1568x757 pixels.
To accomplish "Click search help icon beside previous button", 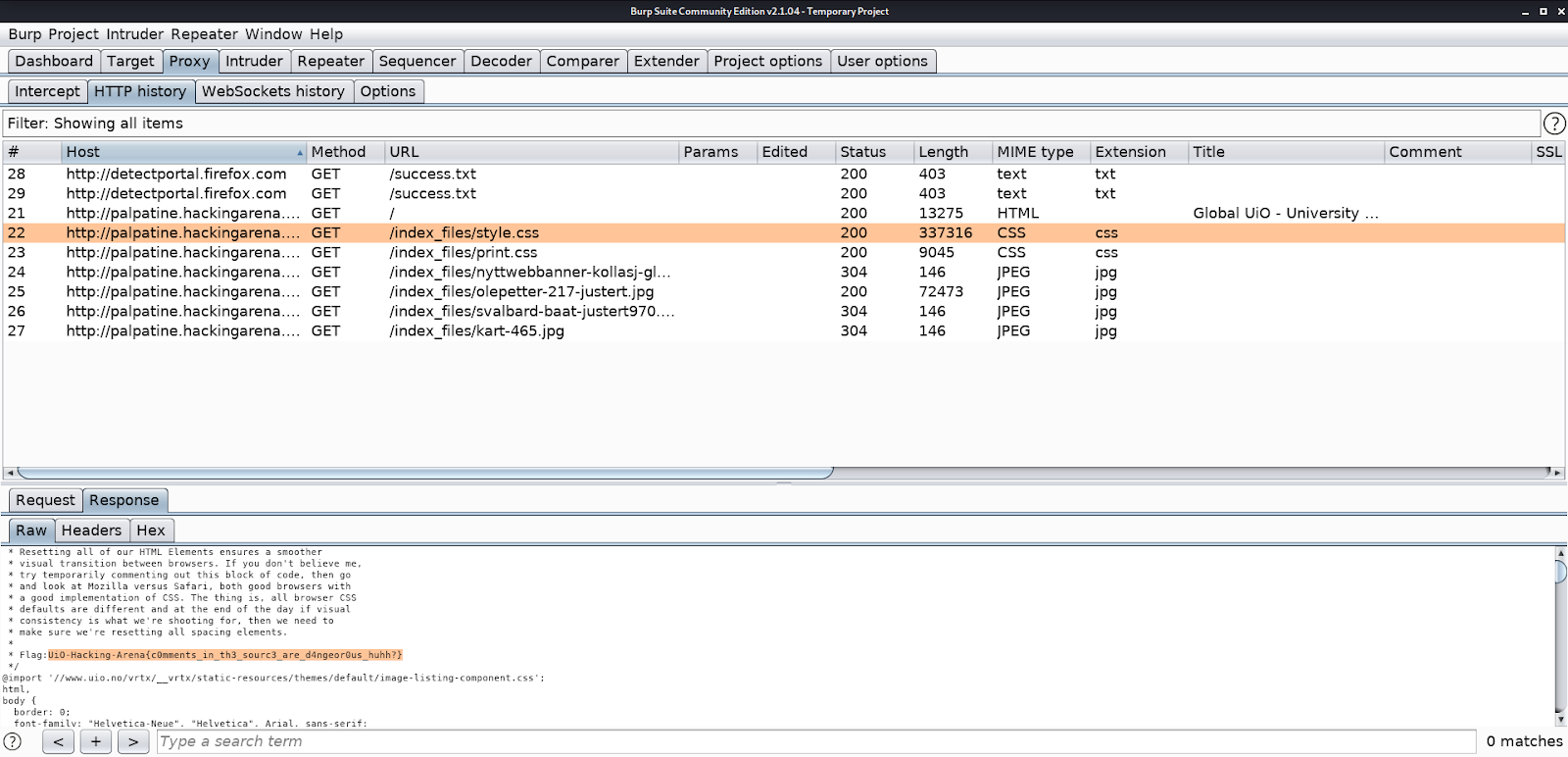I will tap(13, 741).
